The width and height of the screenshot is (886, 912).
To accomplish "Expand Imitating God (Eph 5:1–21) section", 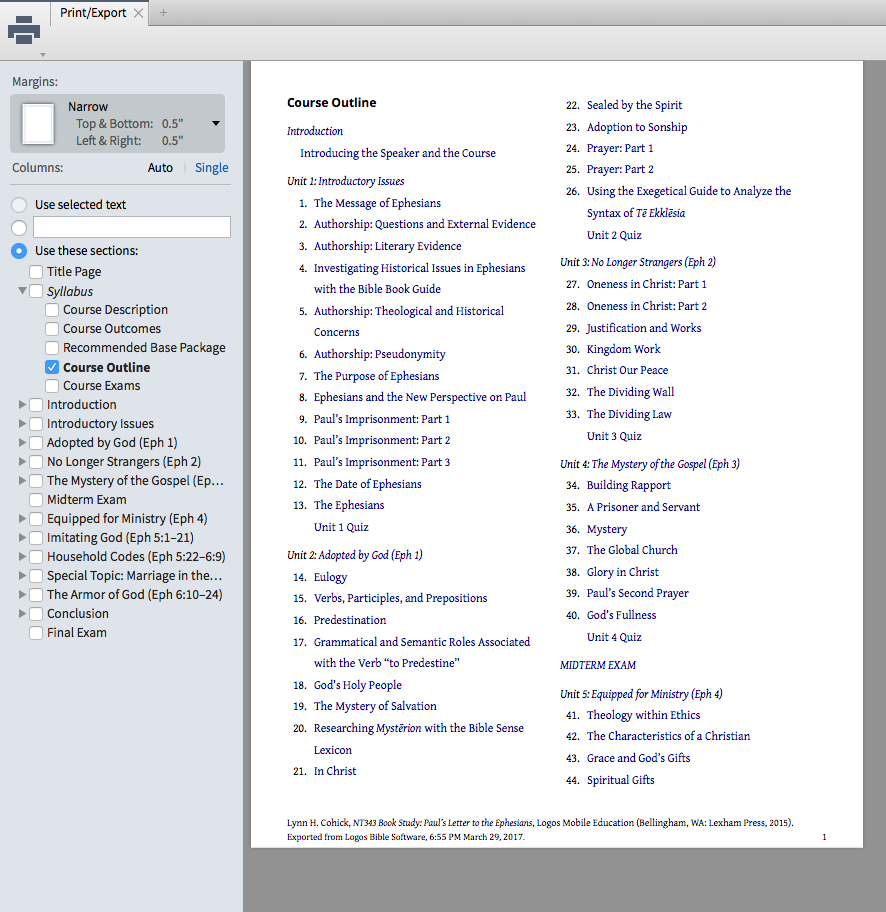I will pos(22,537).
